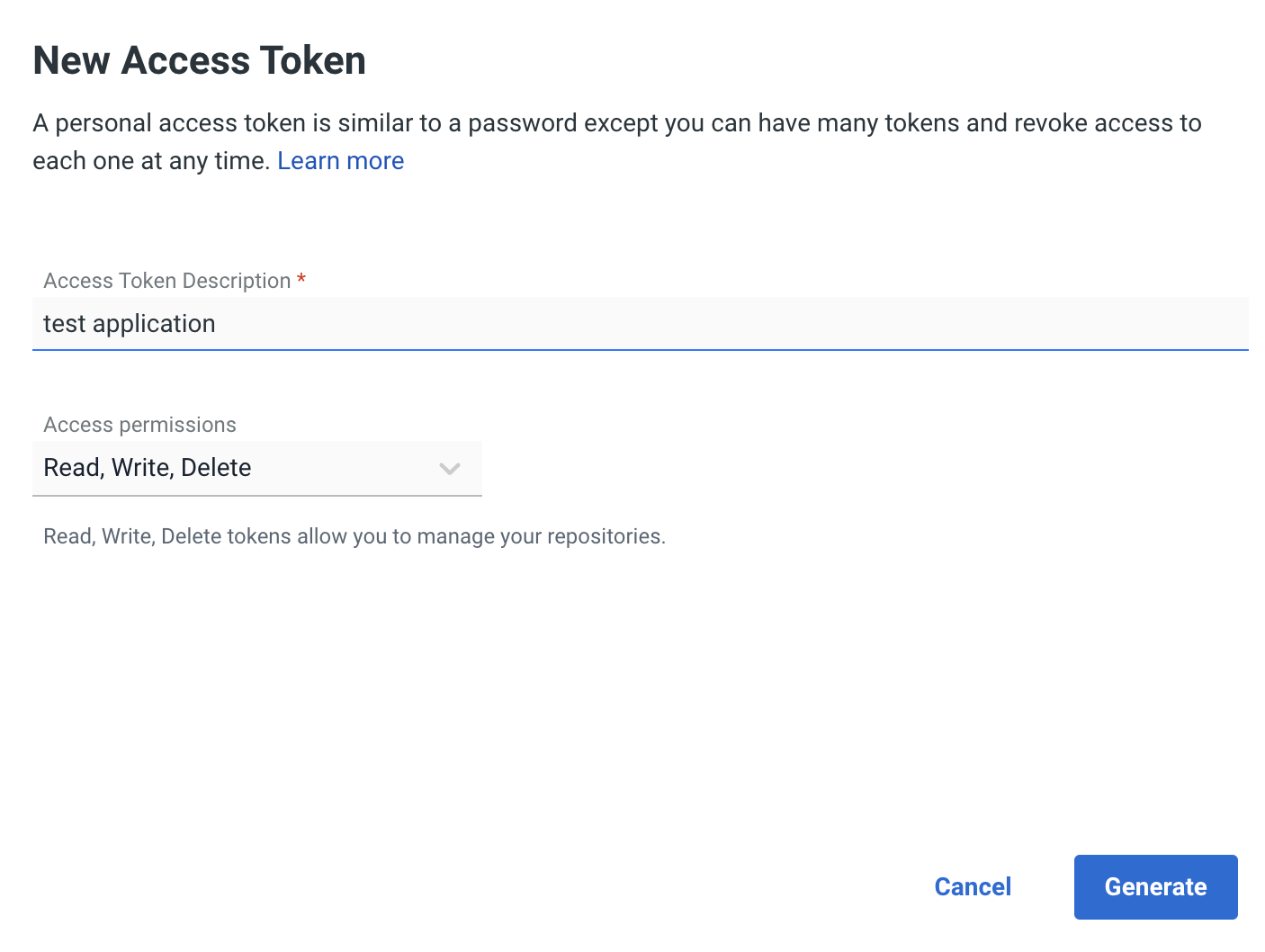This screenshot has width=1265, height=952.
Task: Click the Generate button
Action: [x=1155, y=886]
